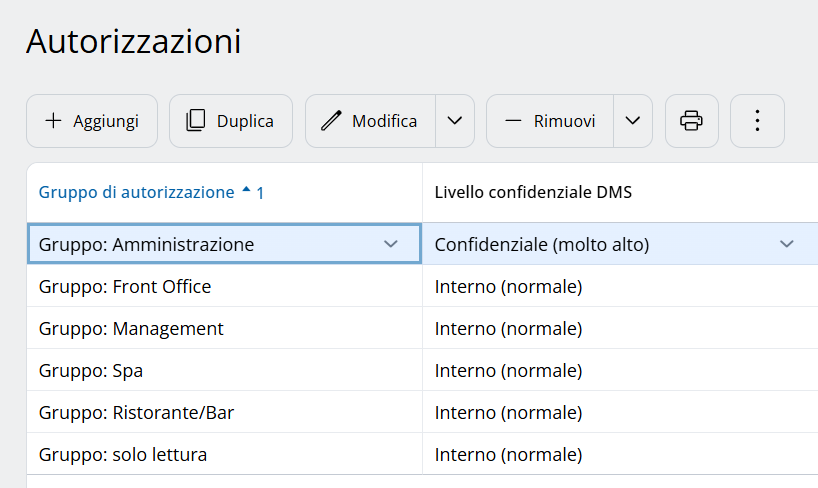
Task: Select the Gruppo: Management row
Action: point(423,328)
